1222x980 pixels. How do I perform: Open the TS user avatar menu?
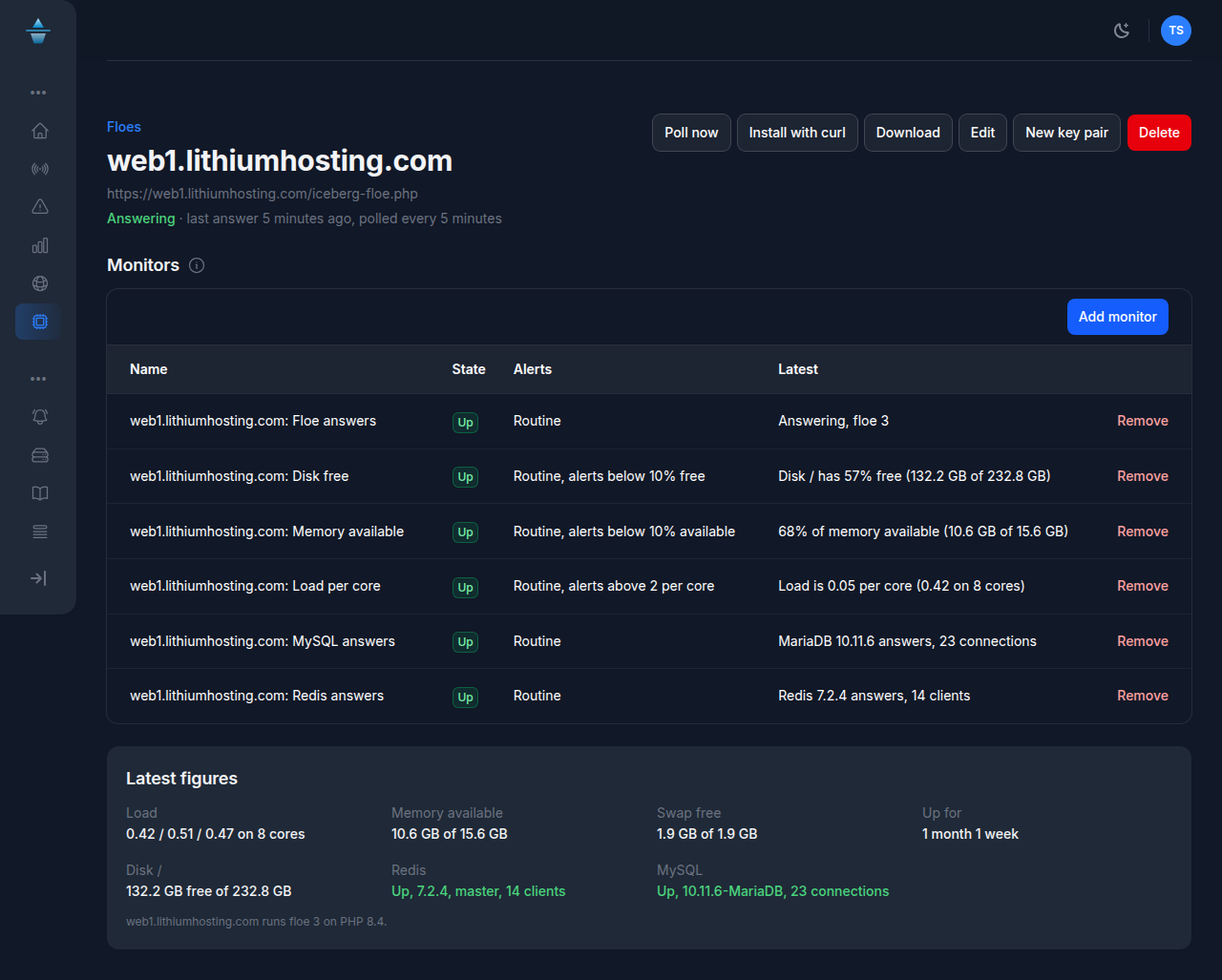pyautogui.click(x=1176, y=31)
